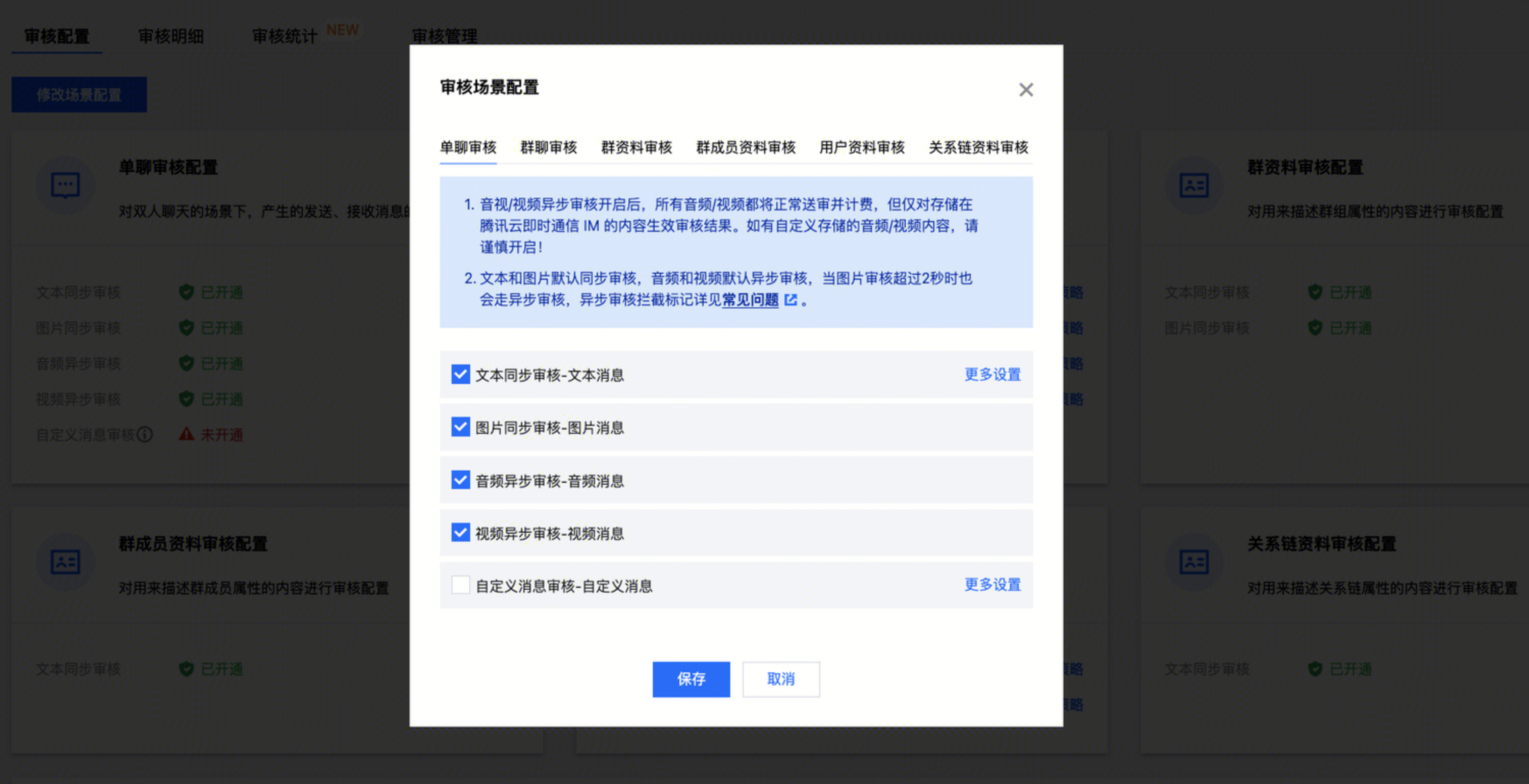Click info icon next to 自定义消息审核
1529x784 pixels.
[x=145, y=435]
